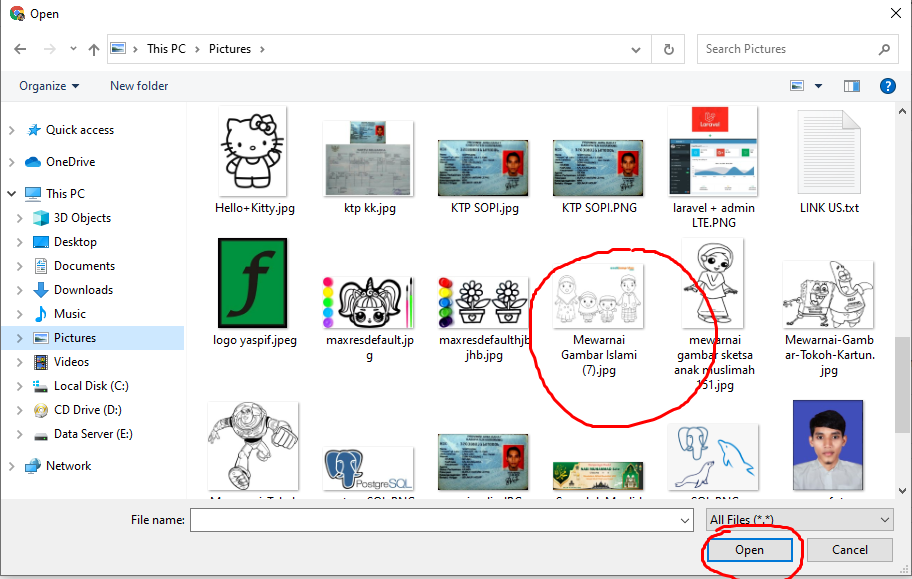
Task: Select Quick access star icon
Action: click(34, 130)
